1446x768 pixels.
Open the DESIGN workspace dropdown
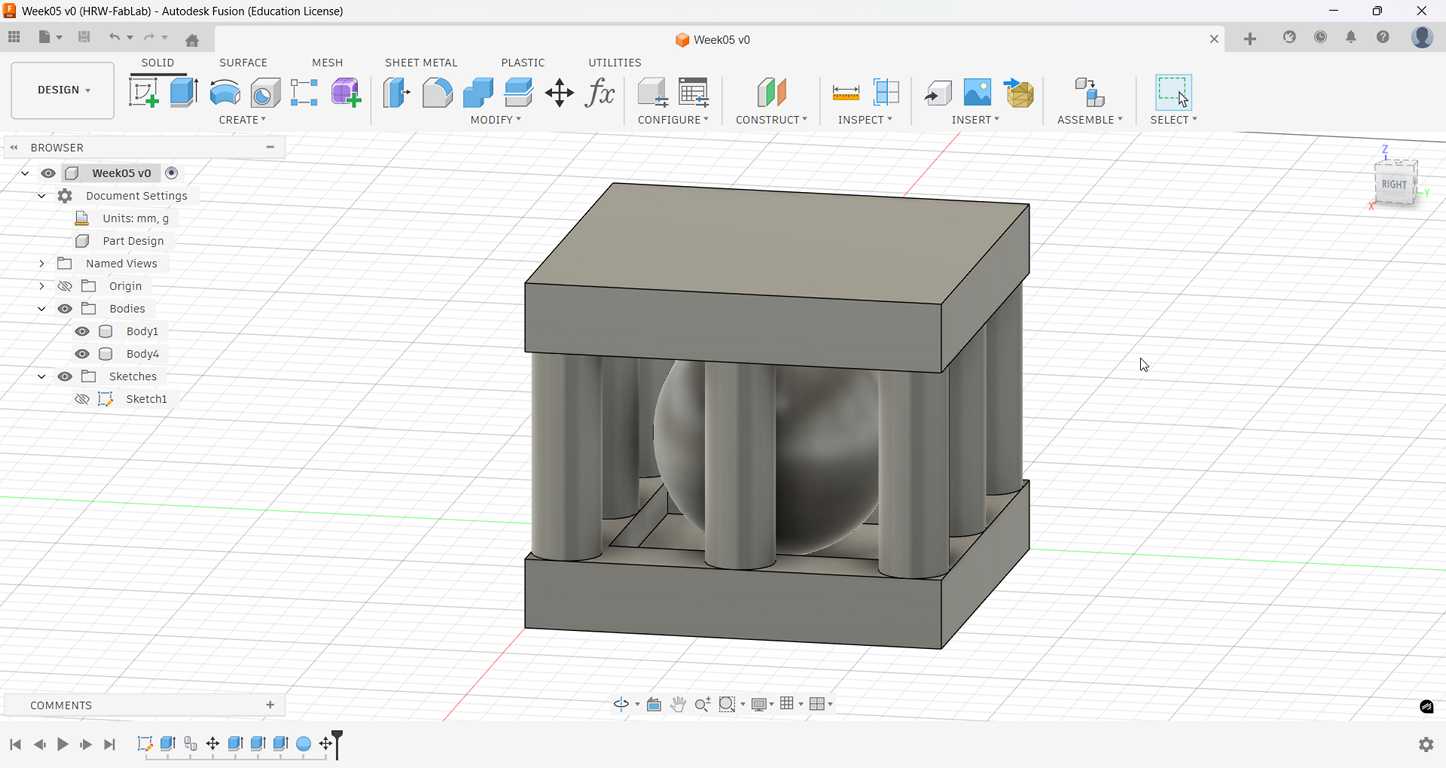[x=63, y=90]
